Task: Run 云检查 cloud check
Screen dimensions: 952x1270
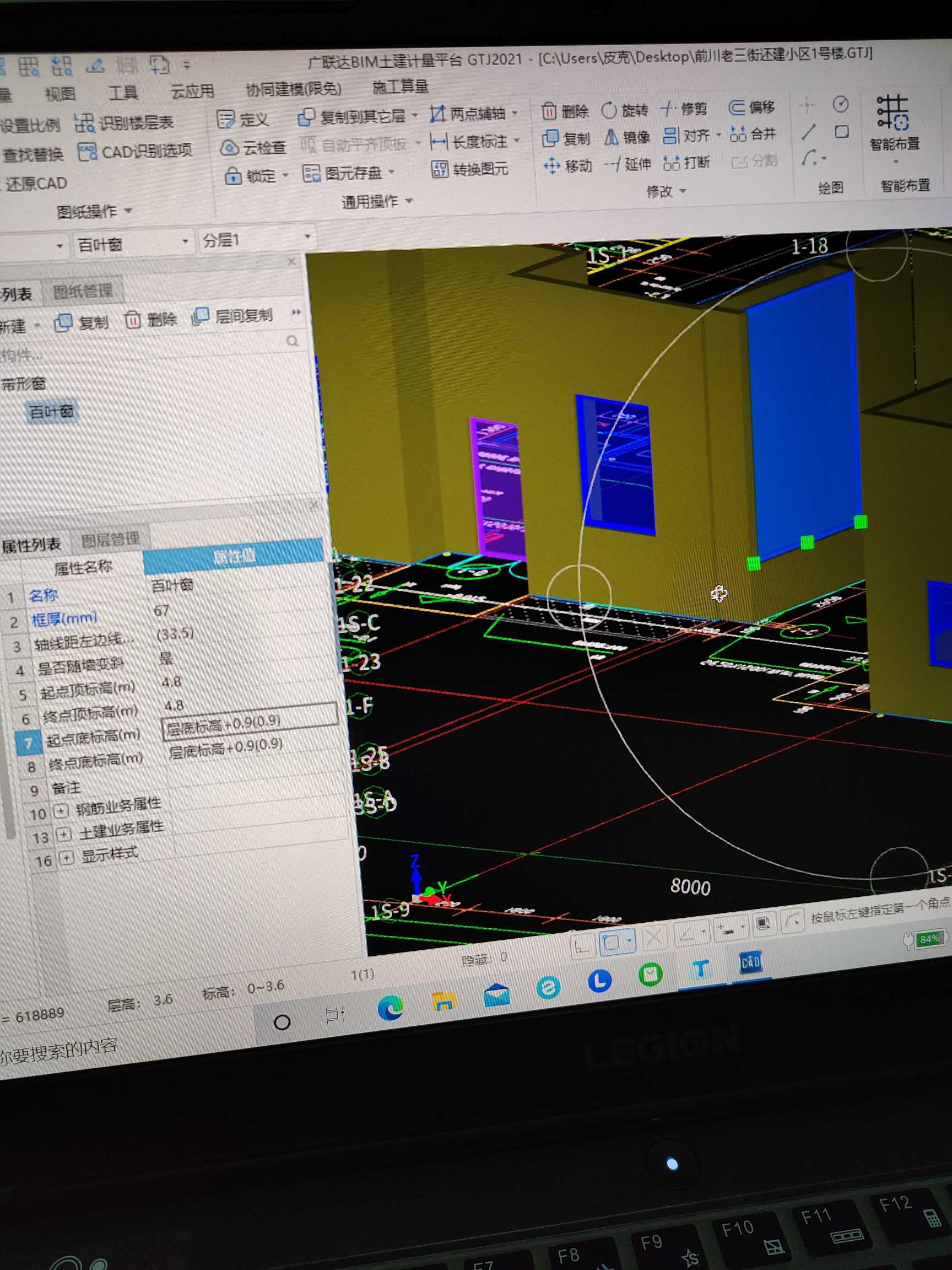Action: pyautogui.click(x=253, y=148)
